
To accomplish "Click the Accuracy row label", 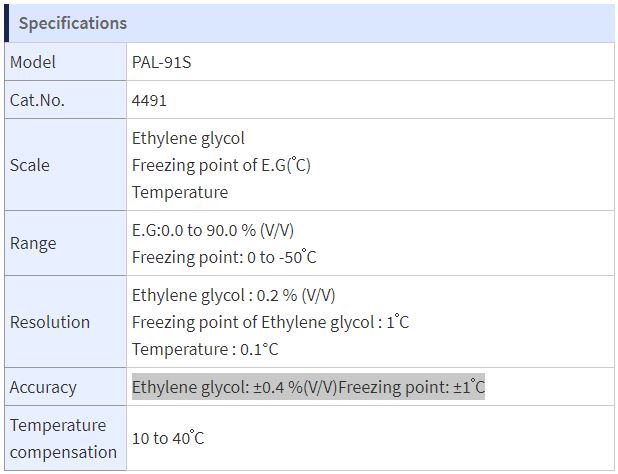I will coord(65,387).
